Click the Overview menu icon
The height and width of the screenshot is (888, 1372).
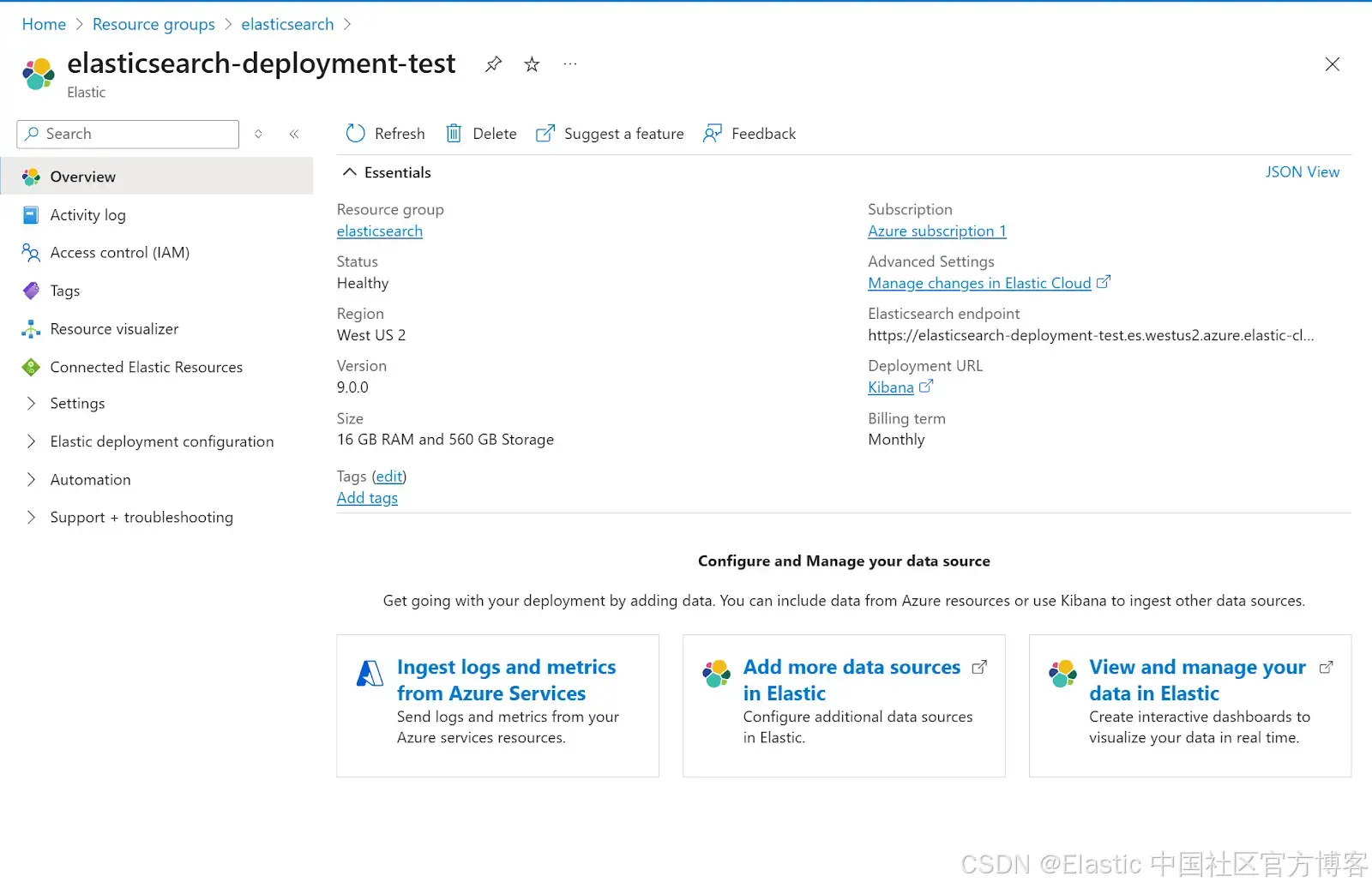click(x=31, y=177)
